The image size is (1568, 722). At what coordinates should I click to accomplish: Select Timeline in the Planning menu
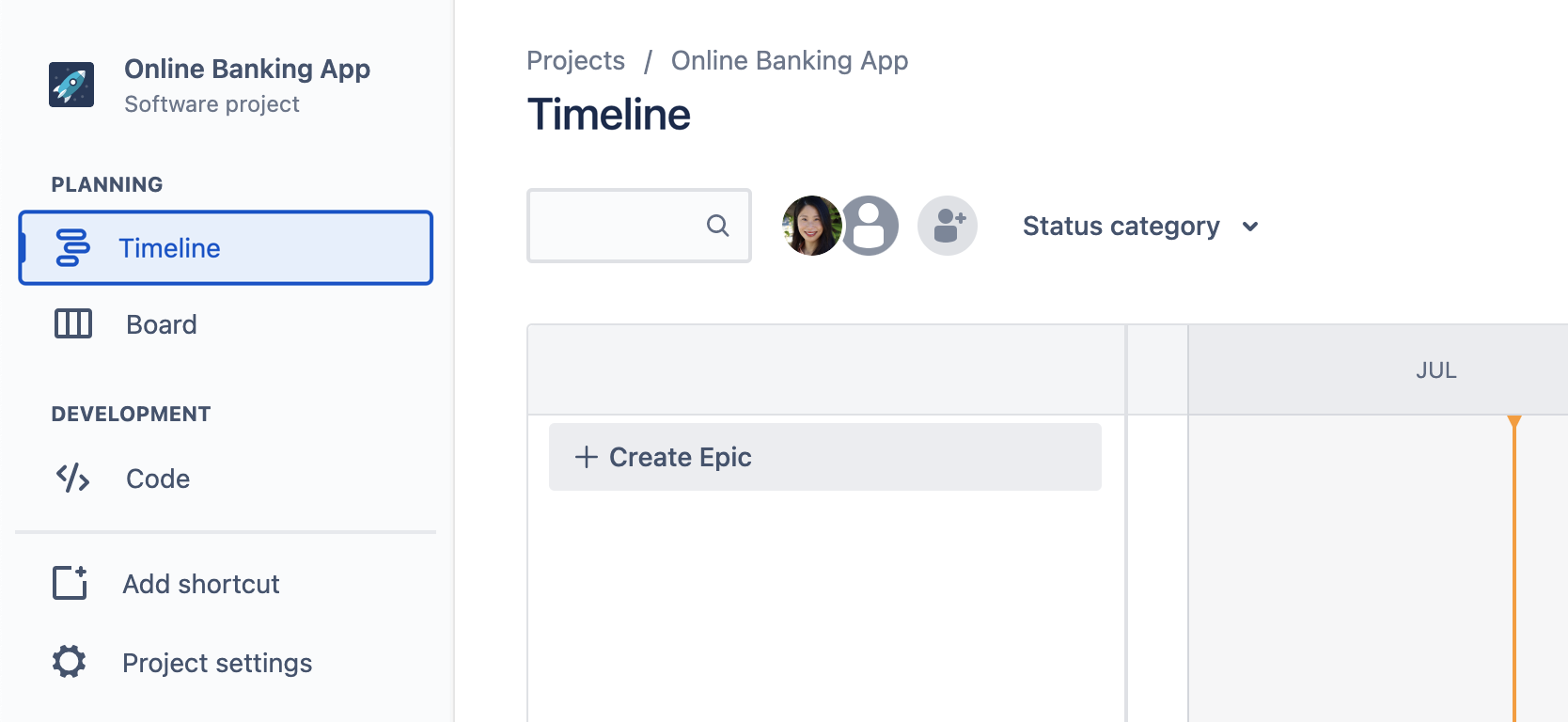[x=169, y=247]
